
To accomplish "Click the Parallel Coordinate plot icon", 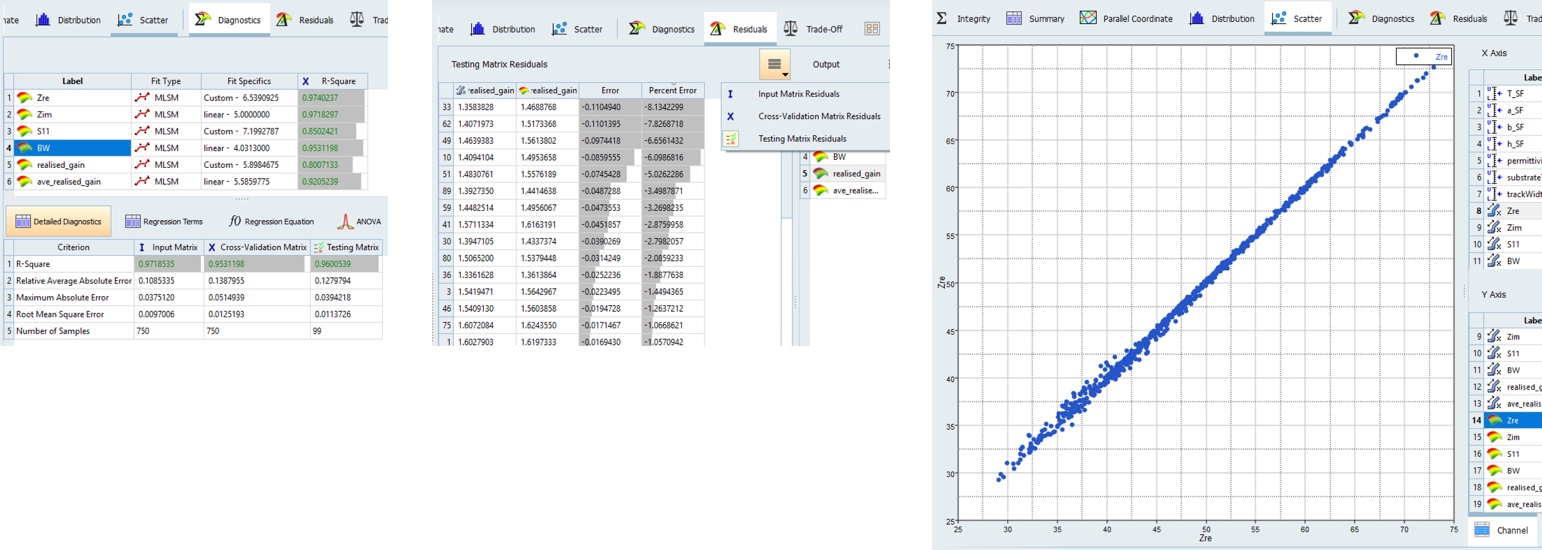I will tap(1088, 18).
